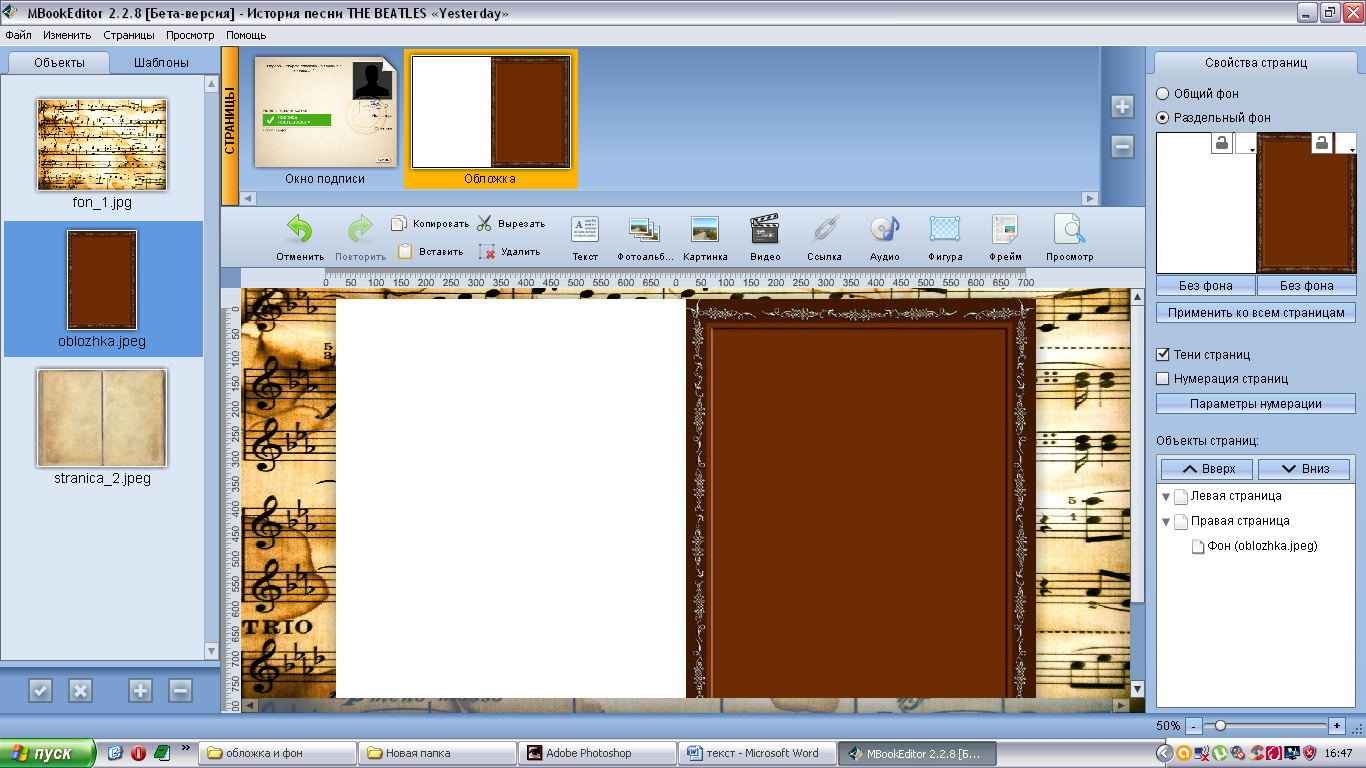Open the пуск Start menu
Viewport: 1366px width, 768px height.
click(x=48, y=753)
